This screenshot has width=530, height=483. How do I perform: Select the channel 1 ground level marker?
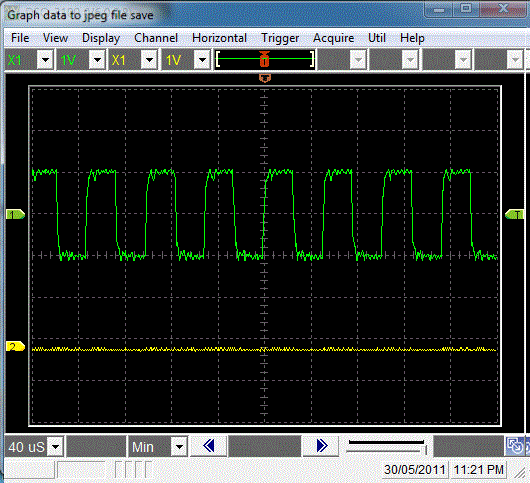16,214
